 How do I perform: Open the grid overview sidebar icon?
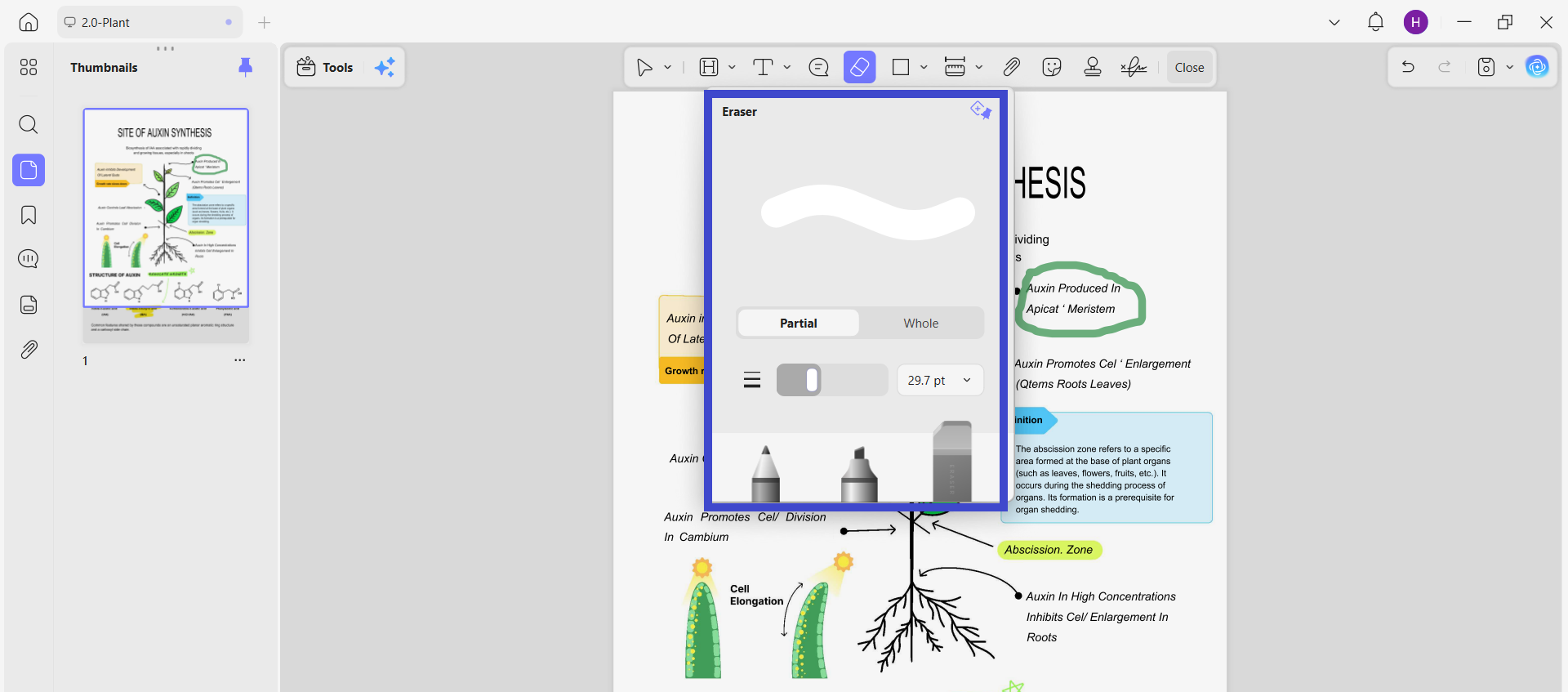click(29, 67)
